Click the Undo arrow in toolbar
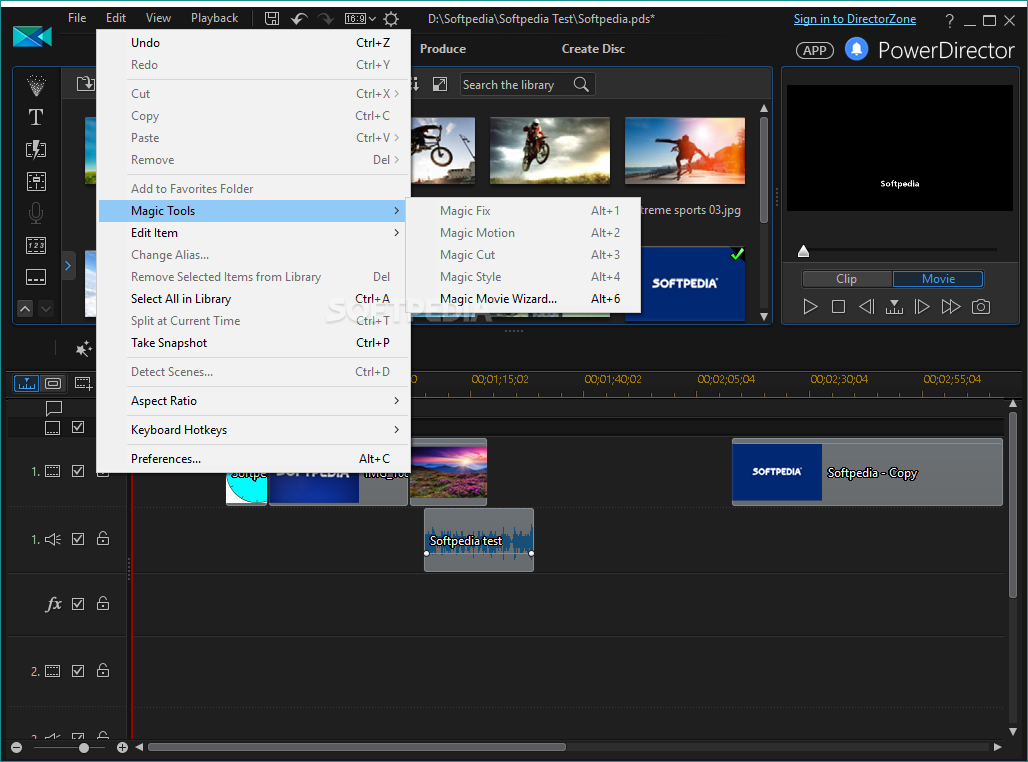This screenshot has height=762, width=1028. coord(299,18)
